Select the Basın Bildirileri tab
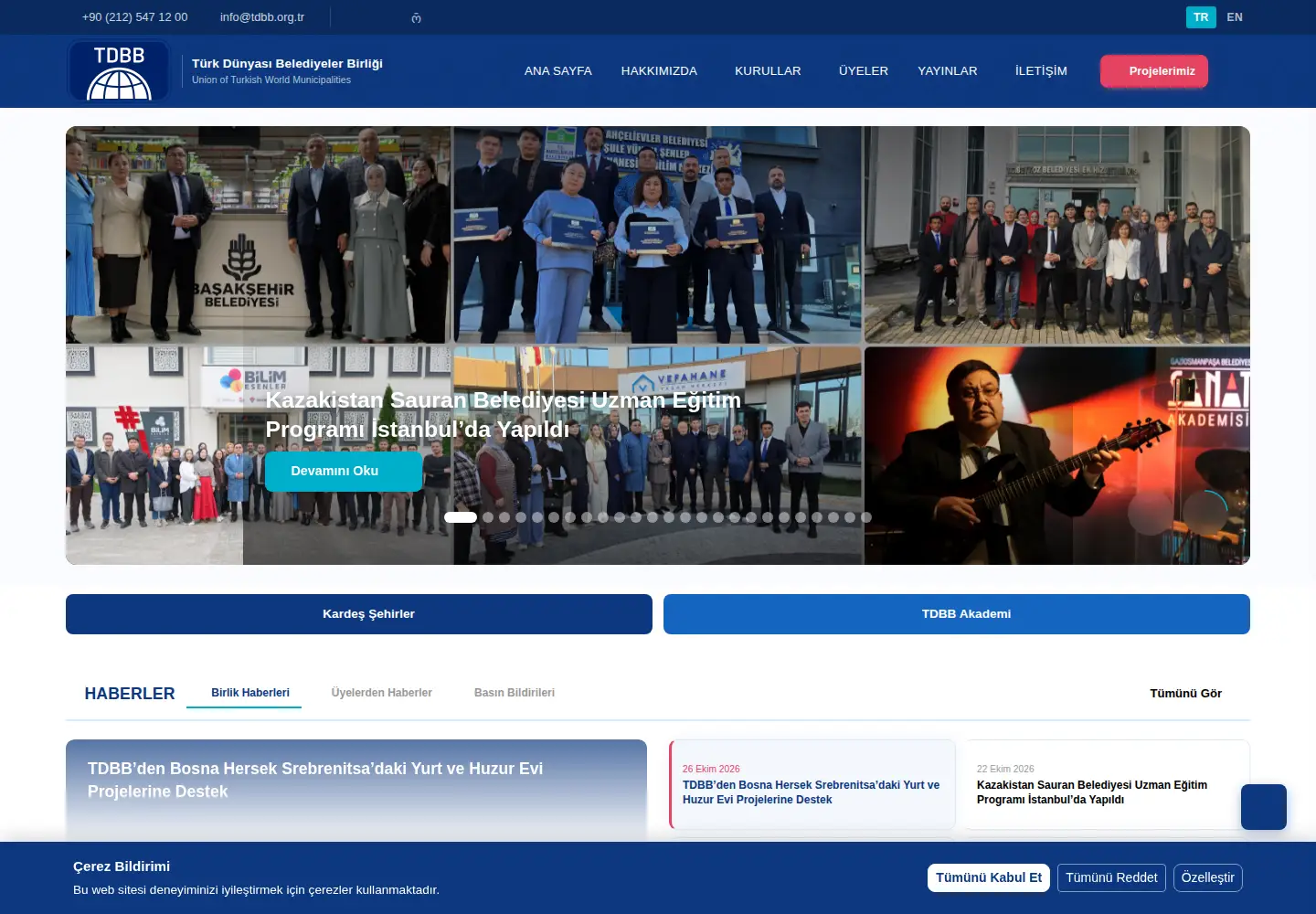1316x914 pixels. 515,693
